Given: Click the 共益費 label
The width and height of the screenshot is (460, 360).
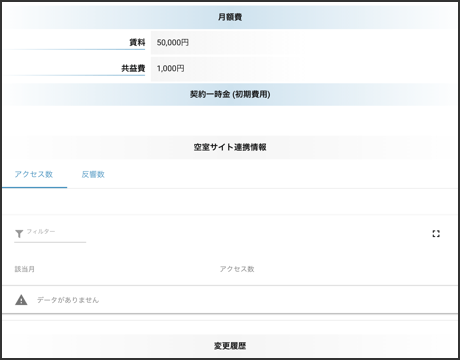Looking at the screenshot, I should [133, 68].
